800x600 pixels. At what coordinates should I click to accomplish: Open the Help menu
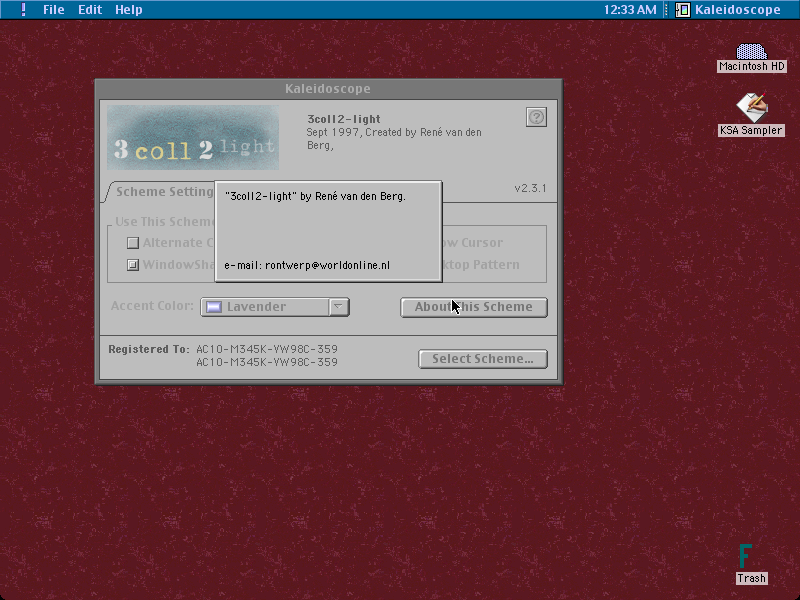(x=129, y=10)
